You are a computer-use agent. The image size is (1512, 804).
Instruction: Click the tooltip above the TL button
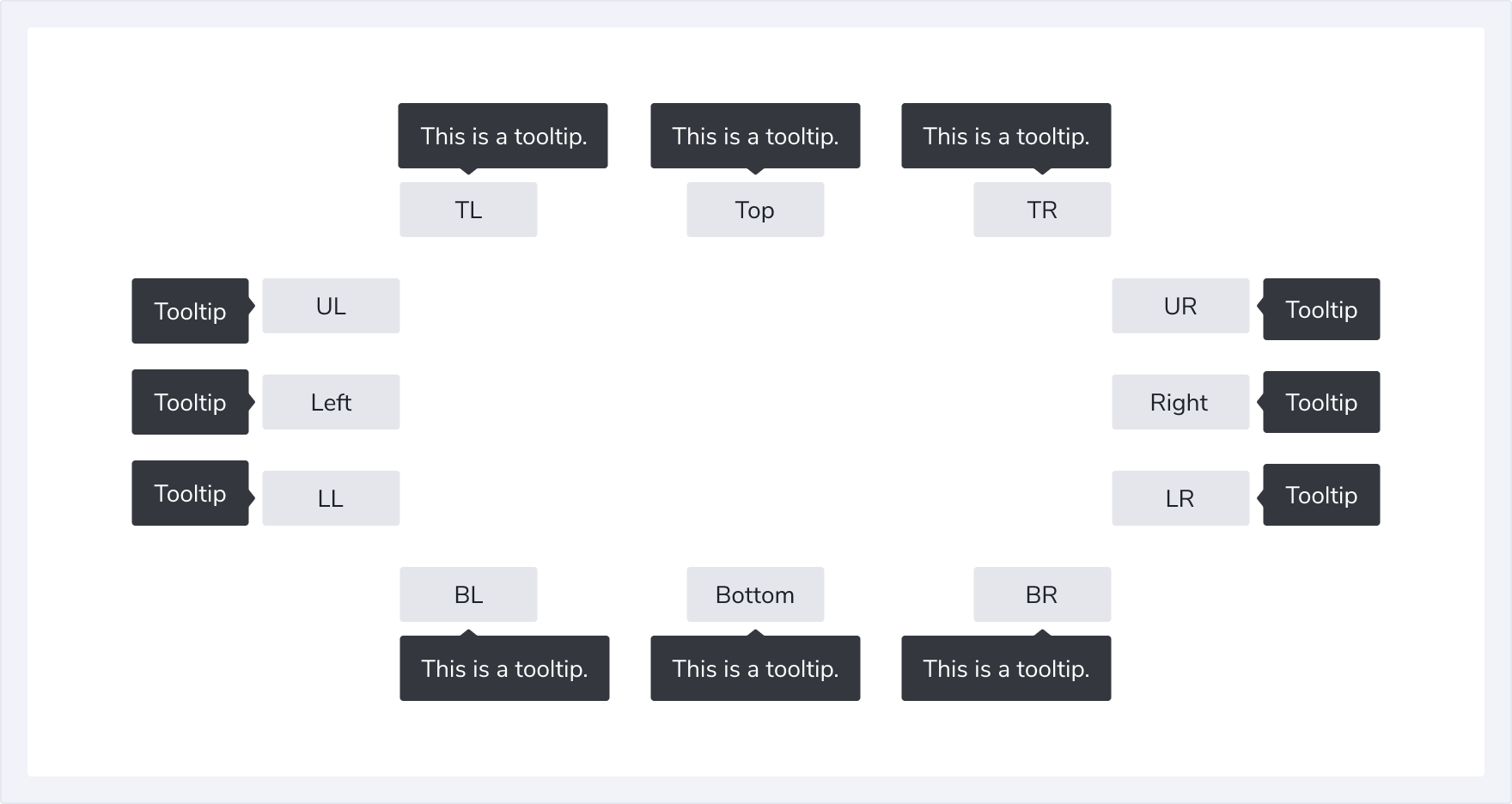(503, 136)
